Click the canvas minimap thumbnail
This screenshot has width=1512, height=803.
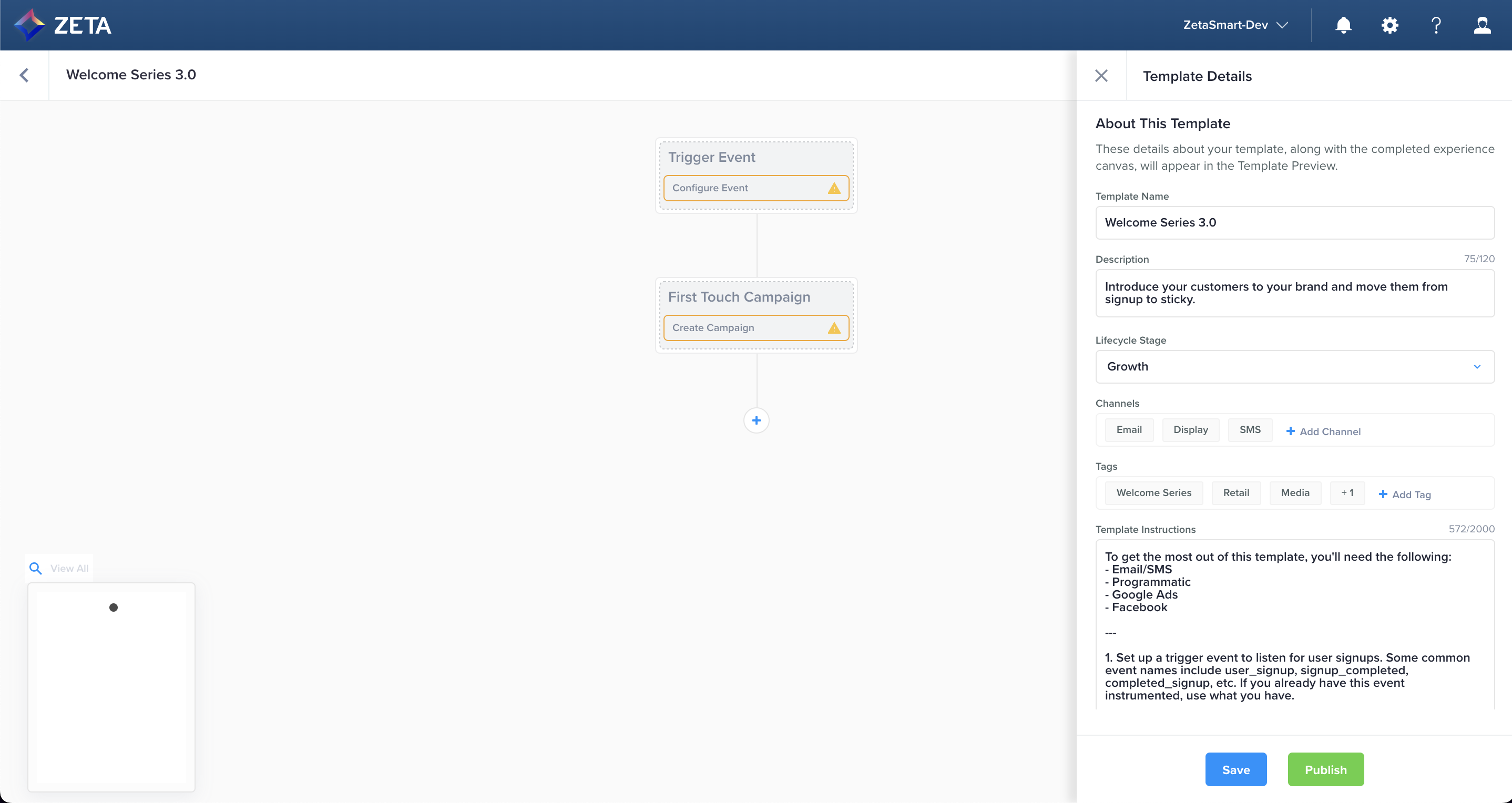111,687
